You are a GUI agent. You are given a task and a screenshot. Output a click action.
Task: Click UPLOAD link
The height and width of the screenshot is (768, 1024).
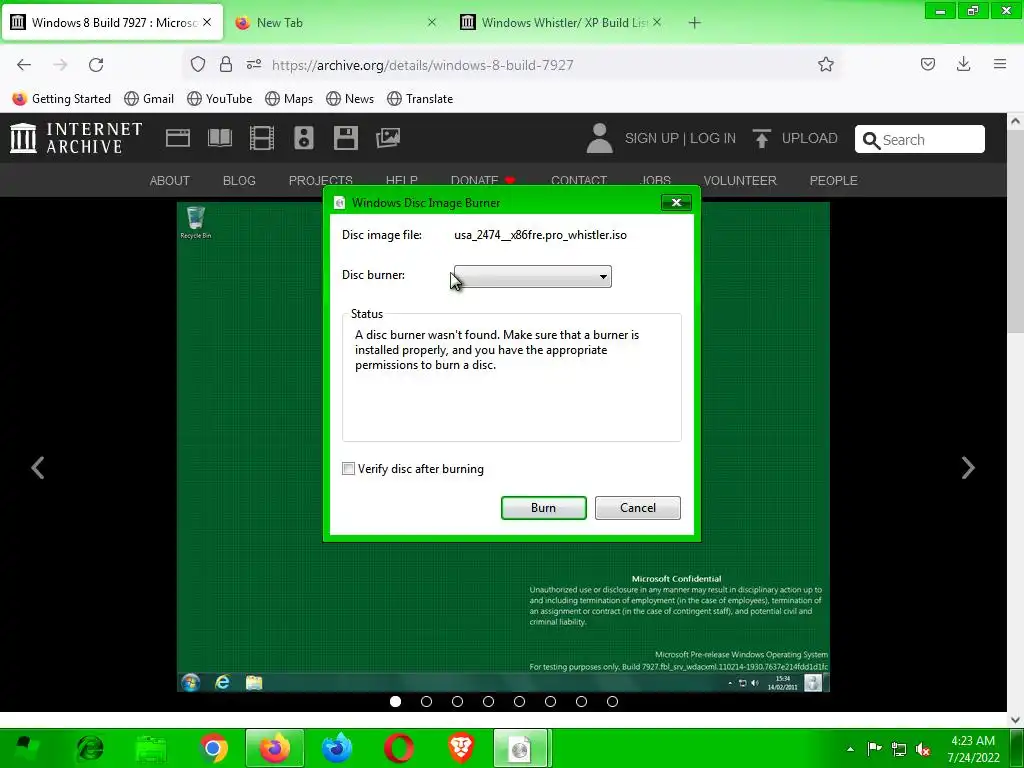pyautogui.click(x=809, y=138)
